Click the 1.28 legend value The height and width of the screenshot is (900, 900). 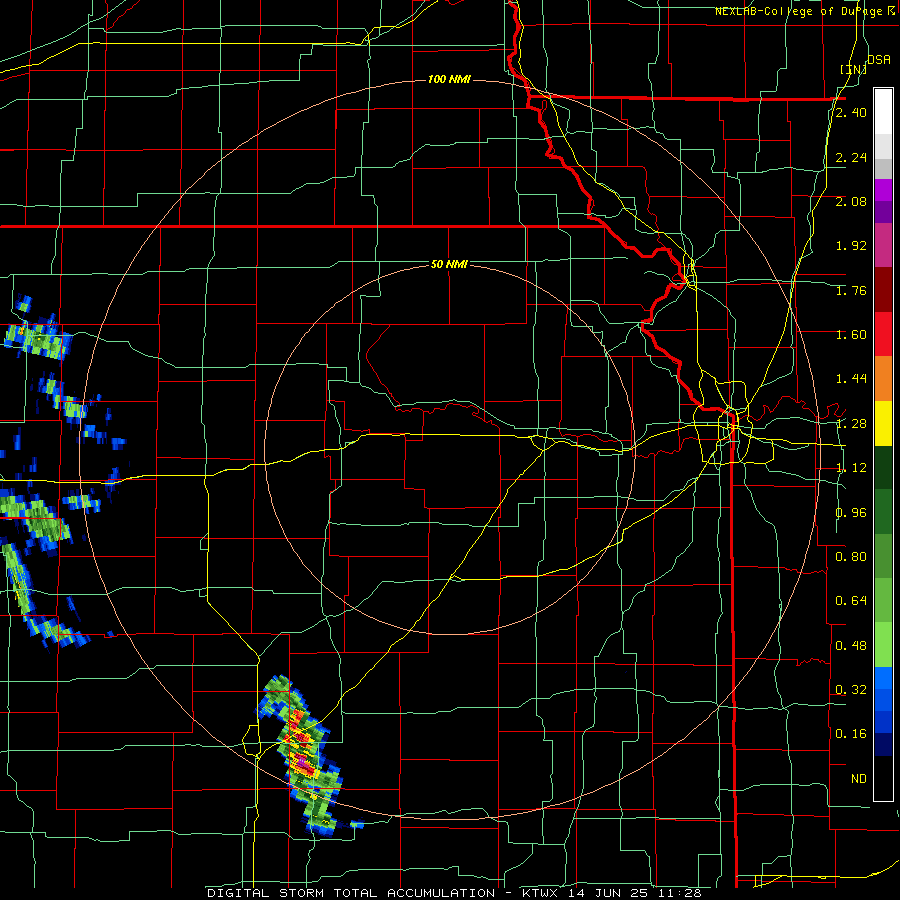[x=851, y=424]
